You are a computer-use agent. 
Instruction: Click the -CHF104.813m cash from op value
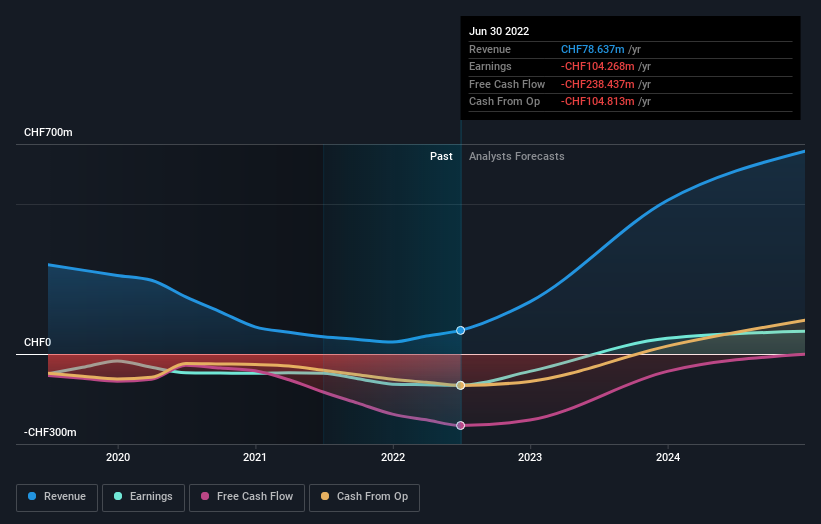coord(597,102)
